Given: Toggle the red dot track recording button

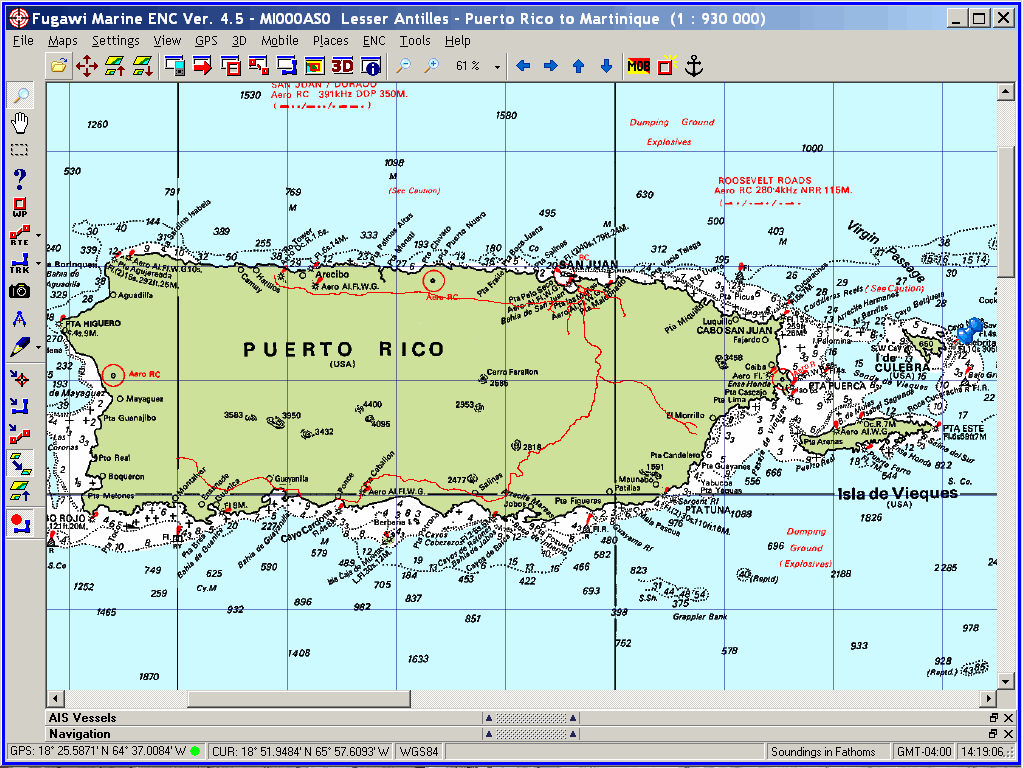Looking at the screenshot, I should click(20, 524).
